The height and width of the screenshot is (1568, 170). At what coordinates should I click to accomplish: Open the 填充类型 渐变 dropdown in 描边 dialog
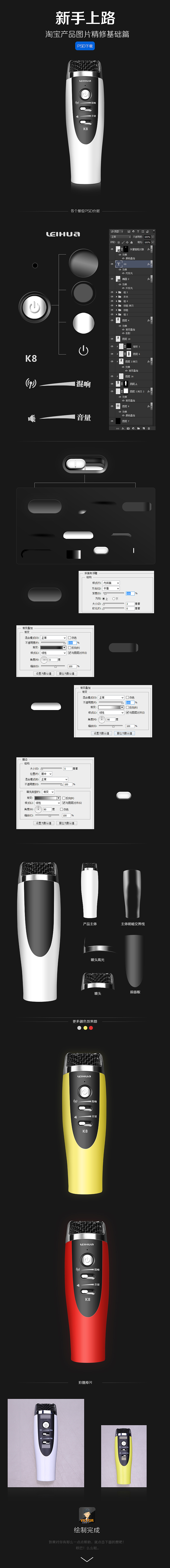(x=48, y=792)
